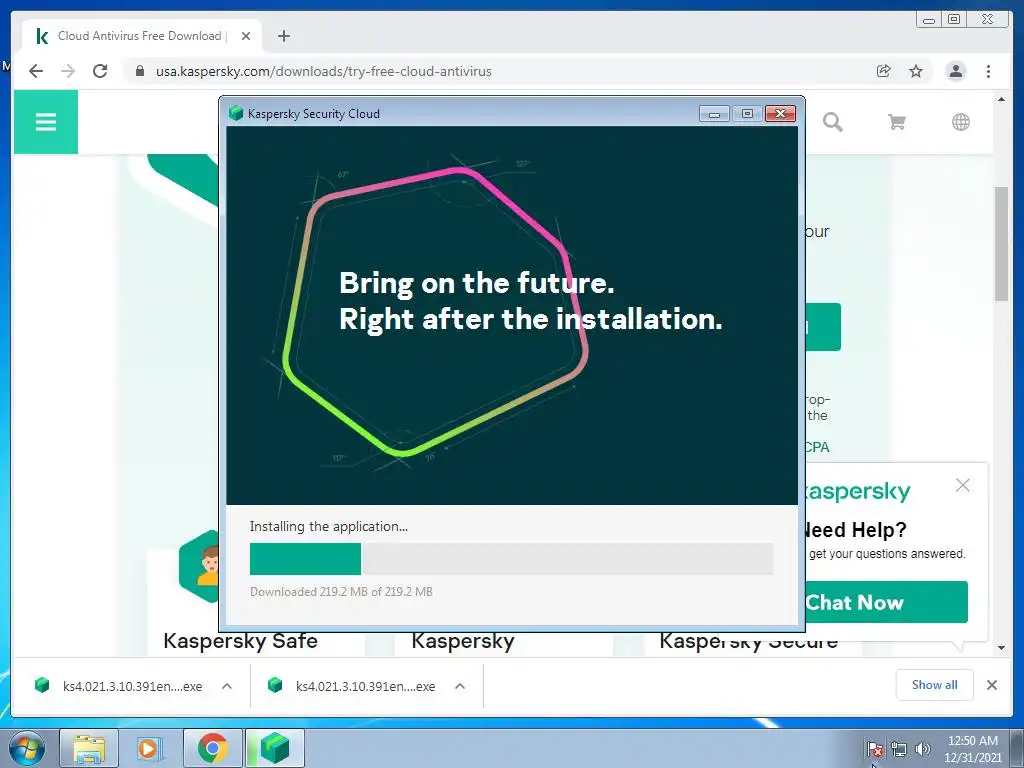Click the padlock site info icon
This screenshot has height=768, width=1024.
[139, 71]
